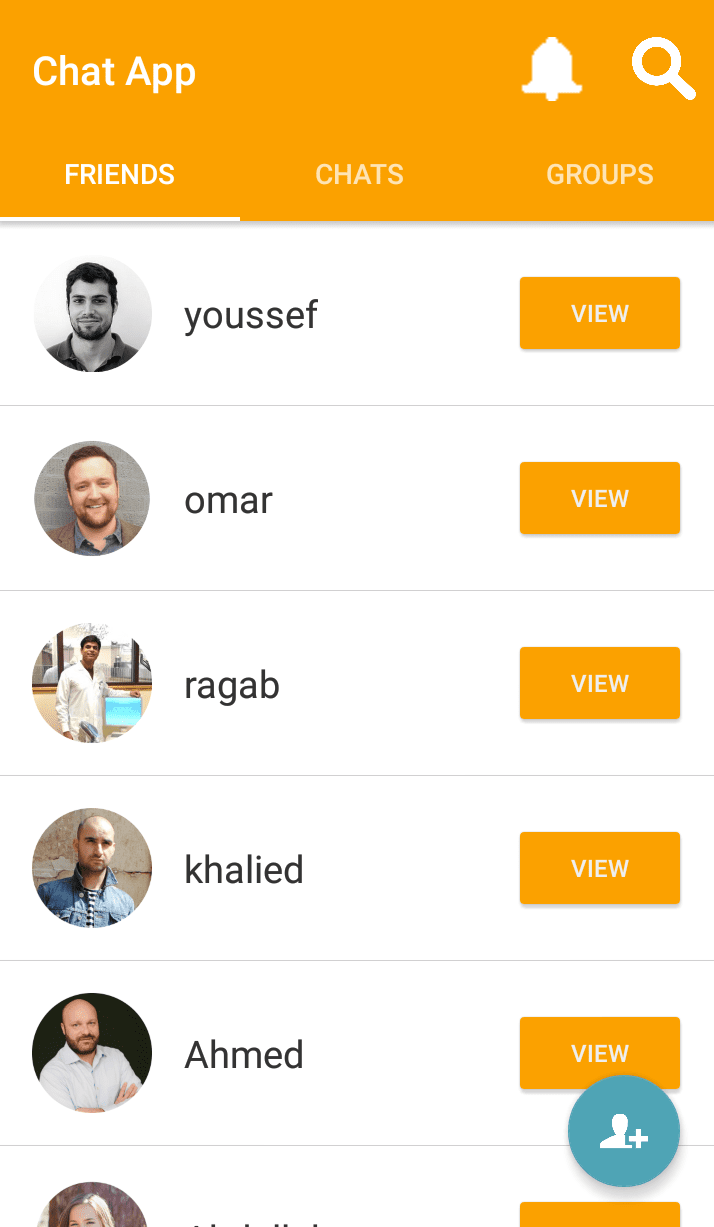Screen dimensions: 714x1227
Task: Open omar's avatar photo
Action: pos(92,498)
